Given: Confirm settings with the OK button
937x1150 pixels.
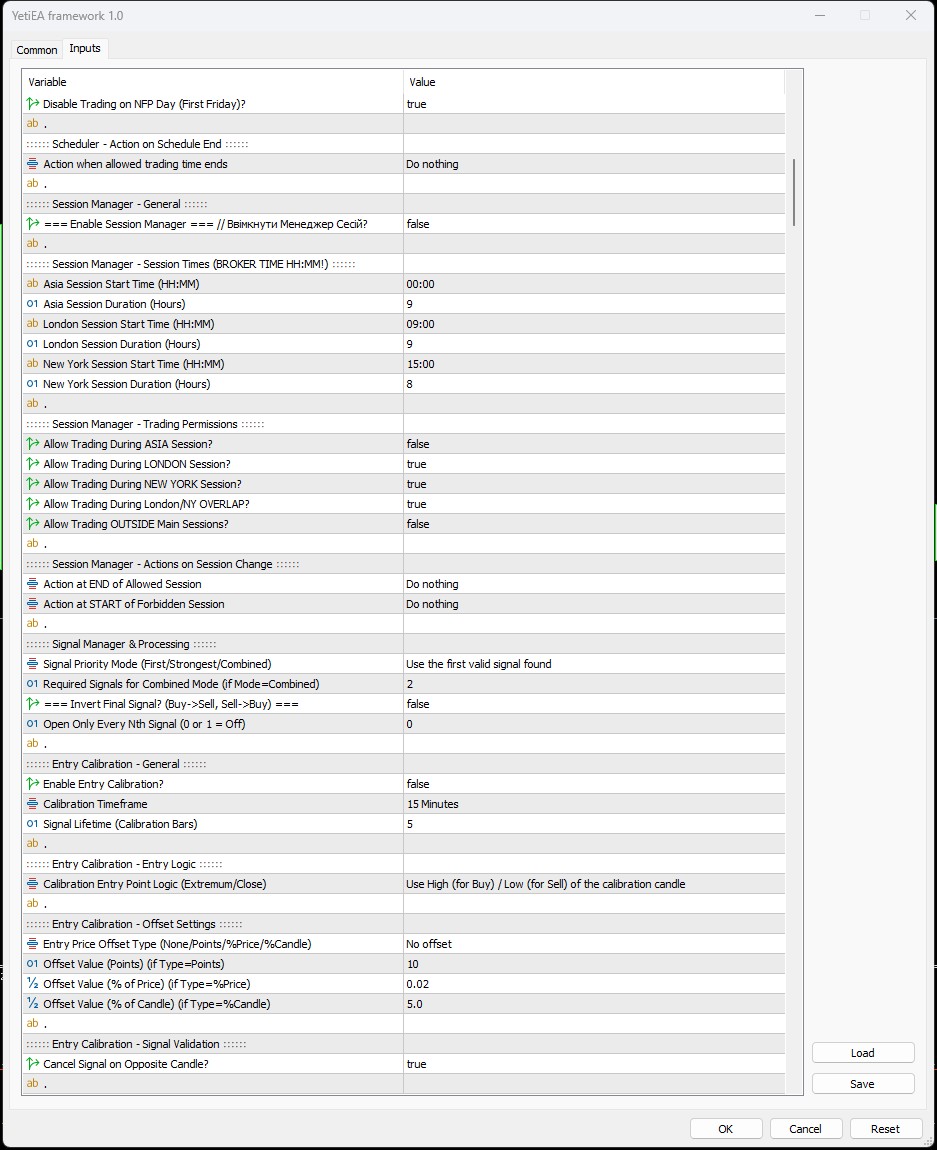Looking at the screenshot, I should tap(726, 1129).
